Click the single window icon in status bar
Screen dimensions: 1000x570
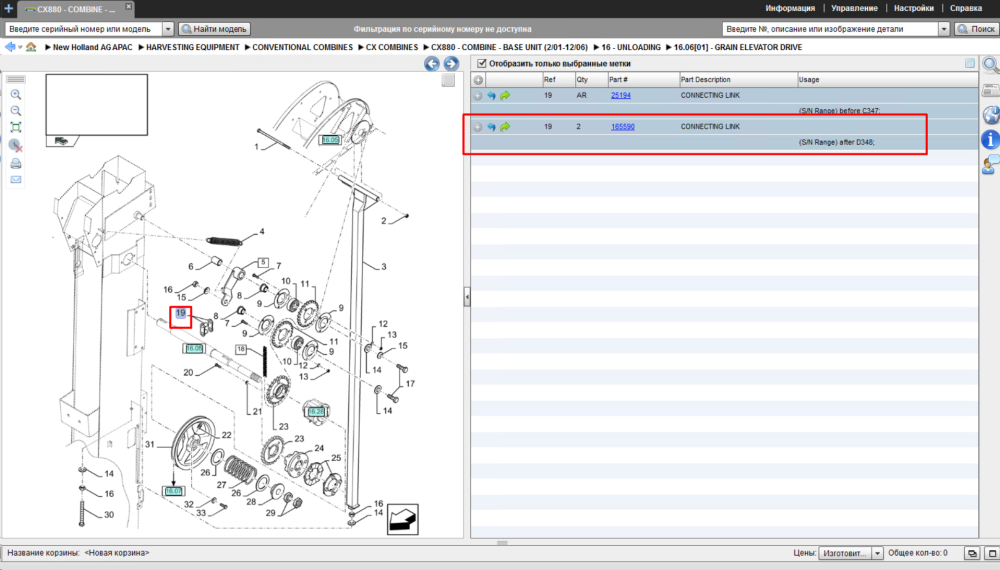point(992,553)
